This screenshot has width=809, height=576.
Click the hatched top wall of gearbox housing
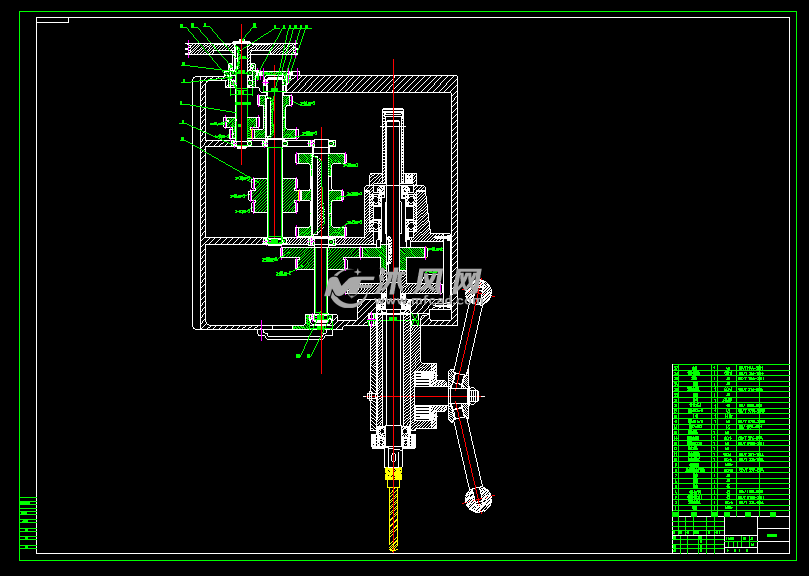[370, 83]
